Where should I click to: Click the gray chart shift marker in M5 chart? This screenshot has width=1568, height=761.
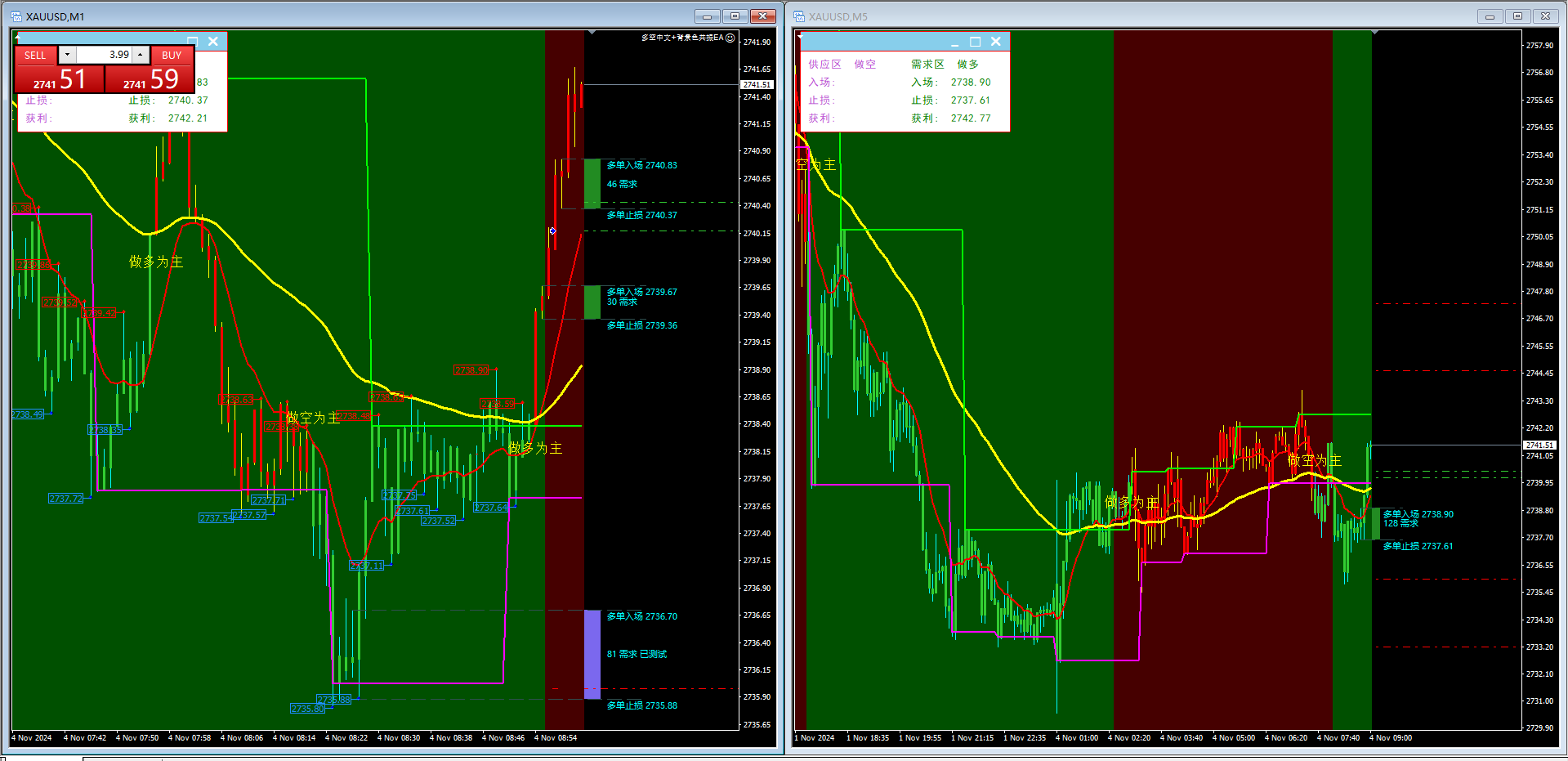click(x=1375, y=33)
